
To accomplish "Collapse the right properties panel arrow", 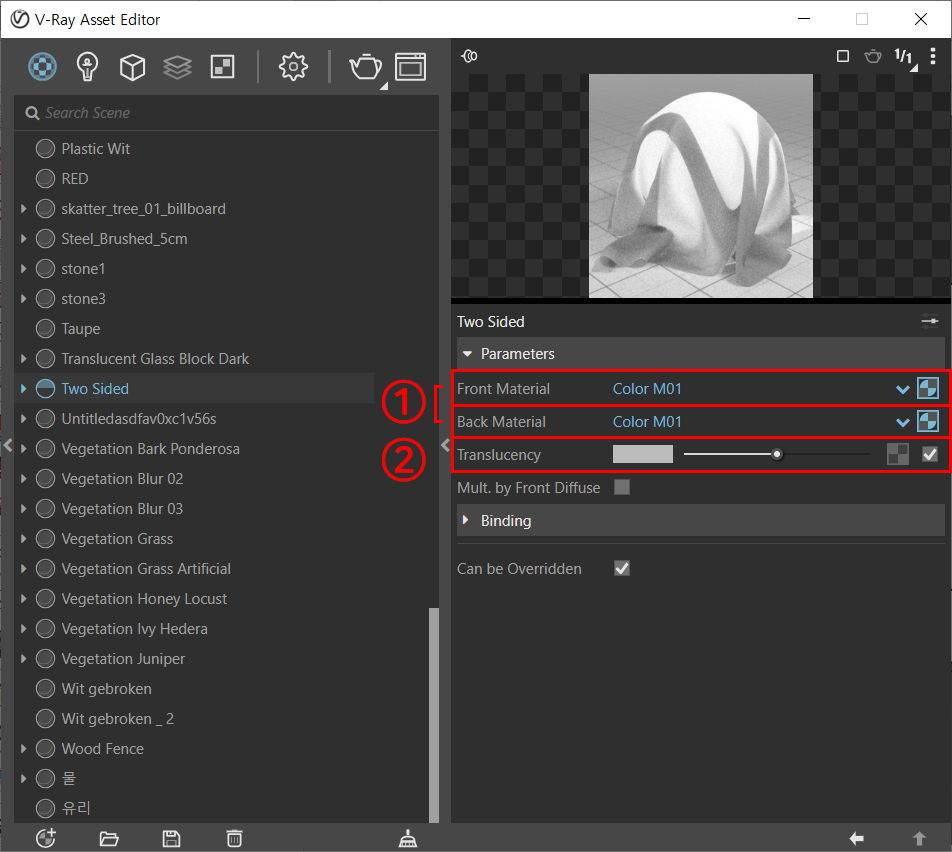I will pos(445,445).
